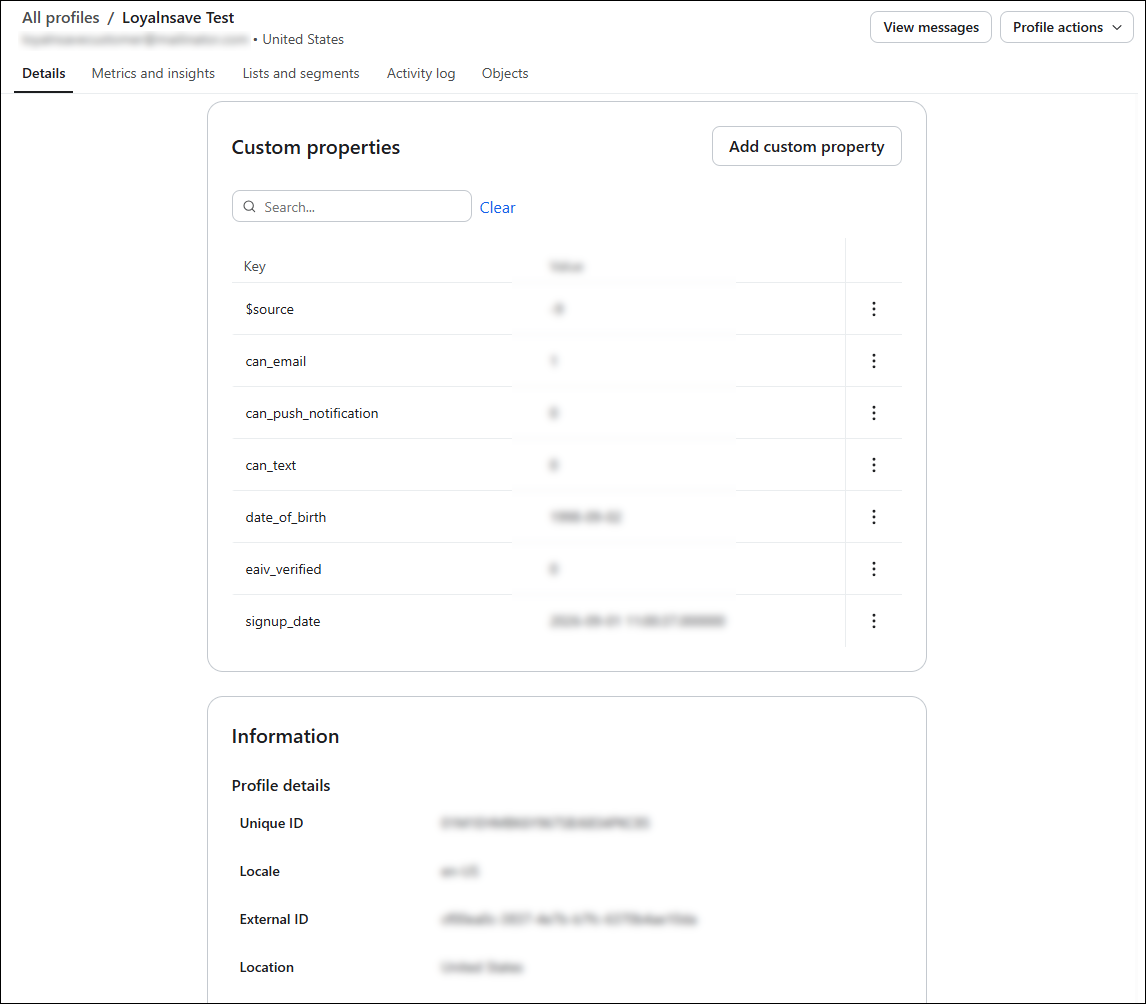Click the search magnifier icon
1146x1004 pixels.
pos(249,207)
